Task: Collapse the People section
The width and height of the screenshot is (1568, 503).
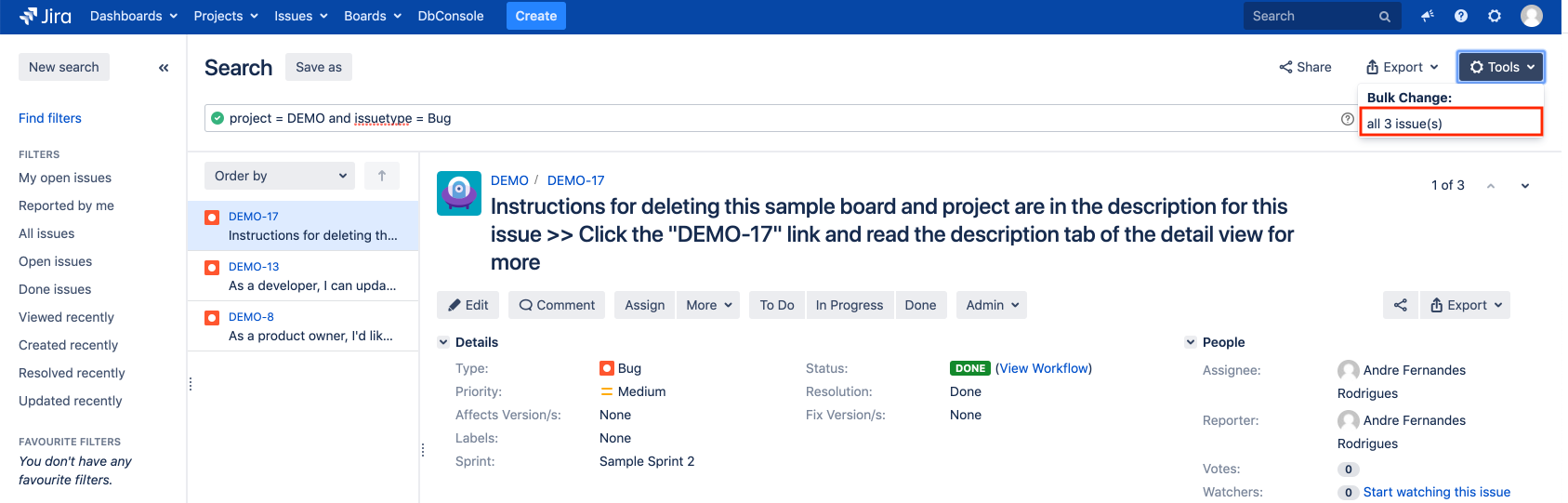Action: (x=1191, y=342)
